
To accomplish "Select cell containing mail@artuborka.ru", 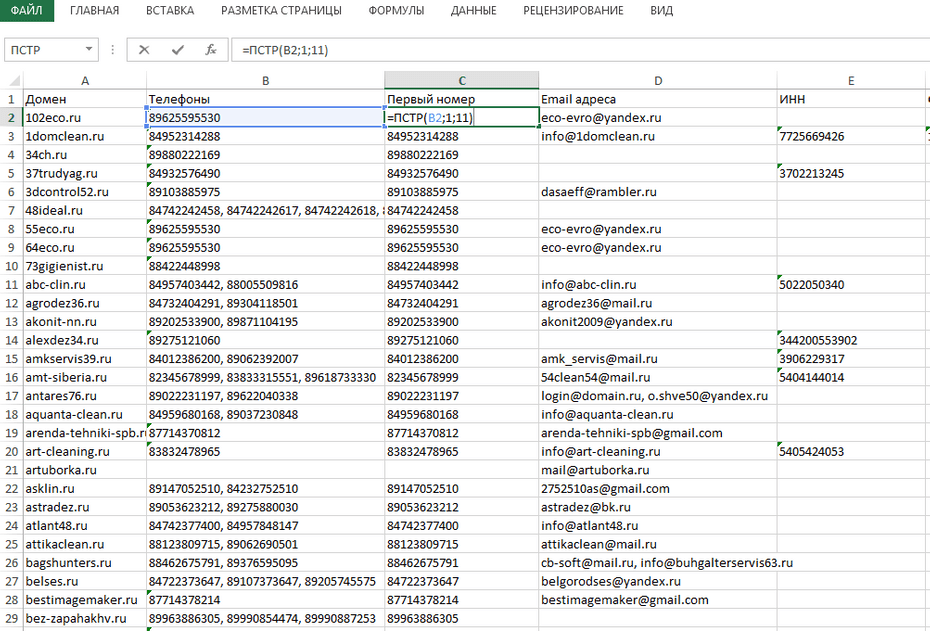I will coord(658,470).
